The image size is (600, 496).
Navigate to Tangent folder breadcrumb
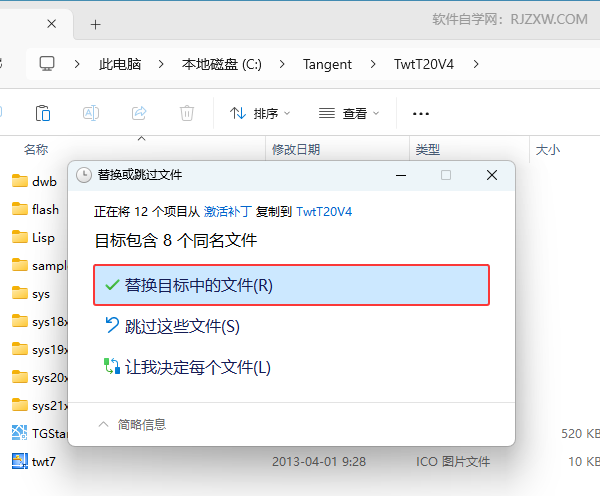pos(327,64)
